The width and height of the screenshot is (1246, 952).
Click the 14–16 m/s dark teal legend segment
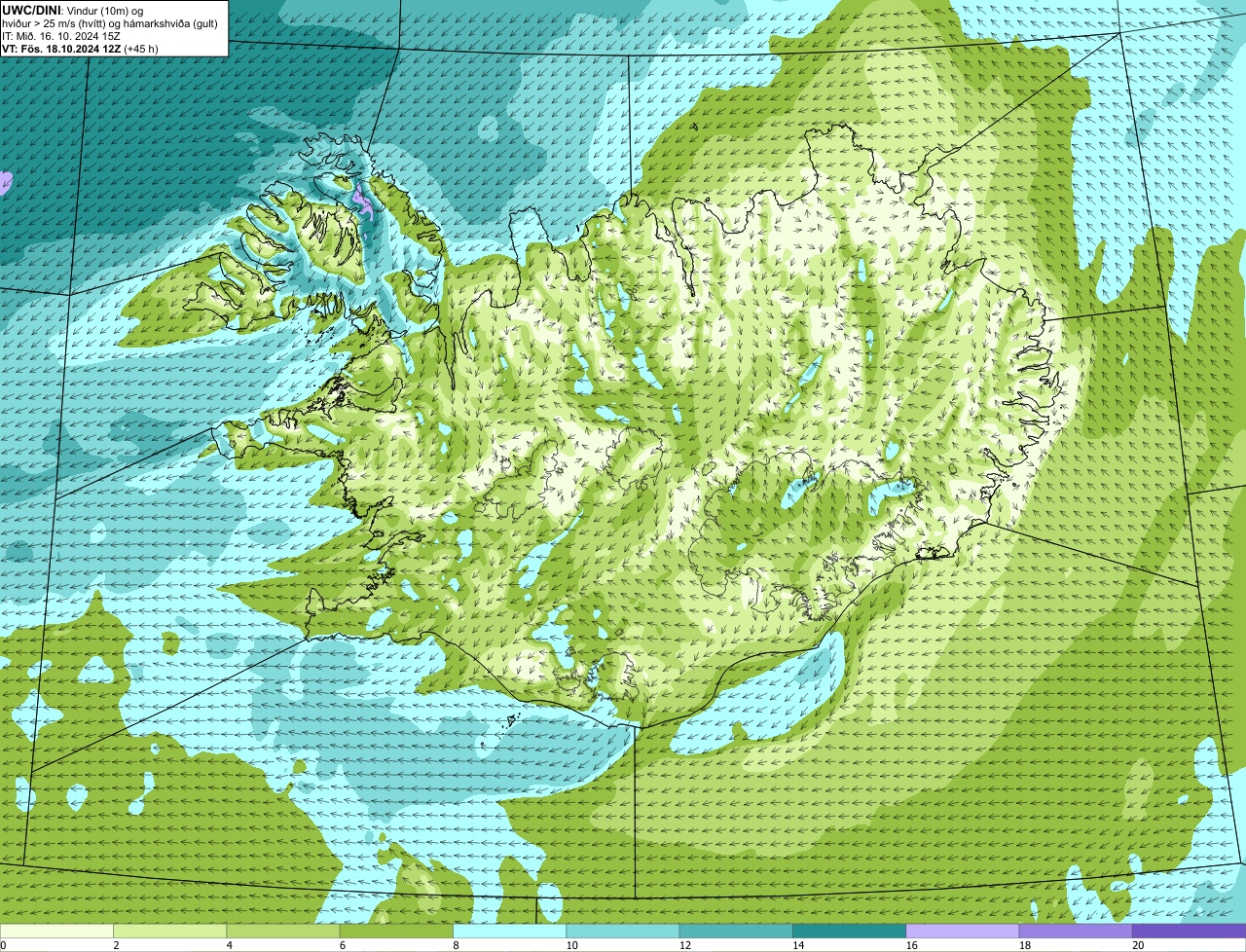coord(849,932)
